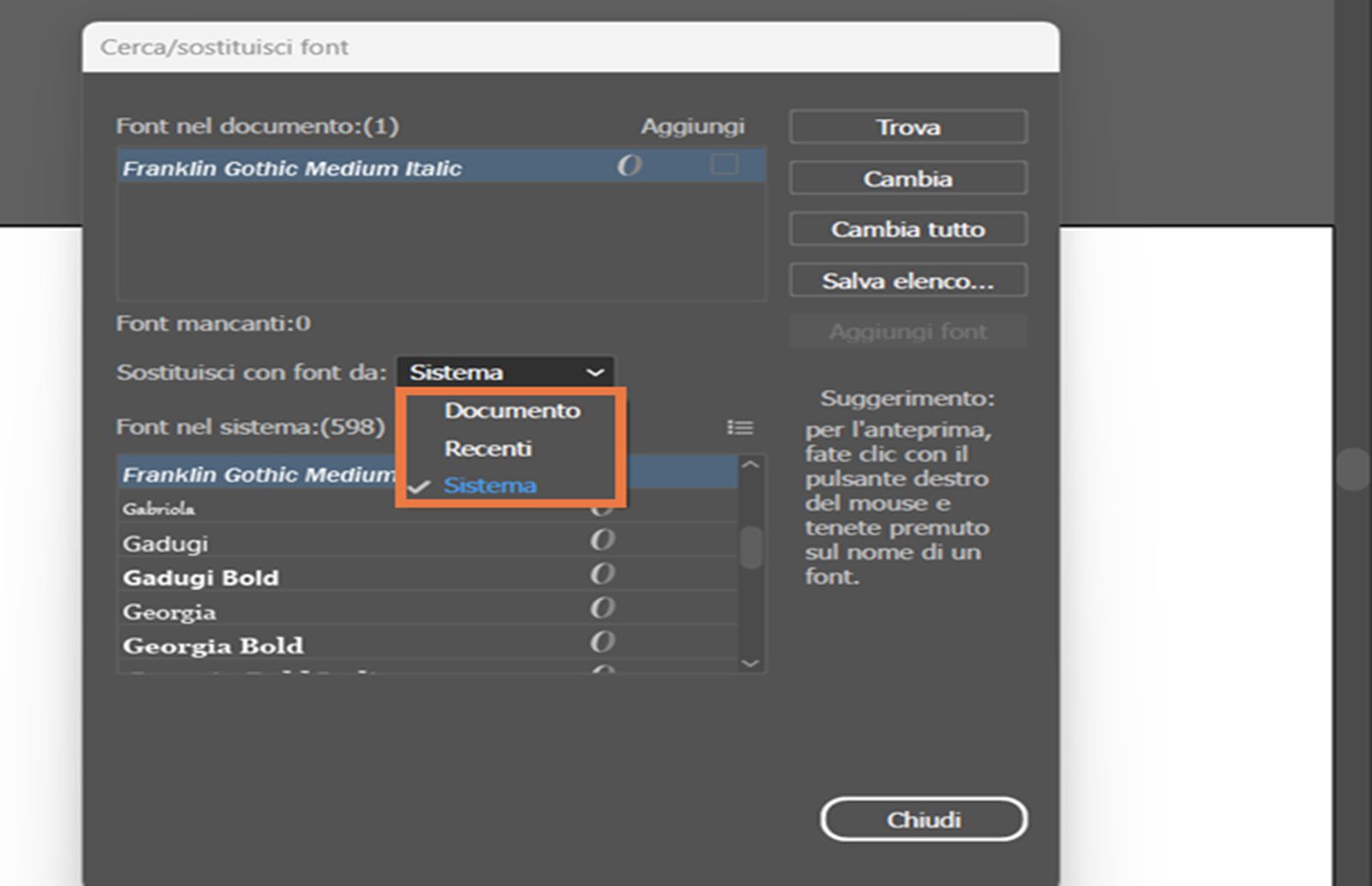Screen dimensions: 1372x886
Task: Click the system font list scrollbar thumb
Action: pos(751,547)
